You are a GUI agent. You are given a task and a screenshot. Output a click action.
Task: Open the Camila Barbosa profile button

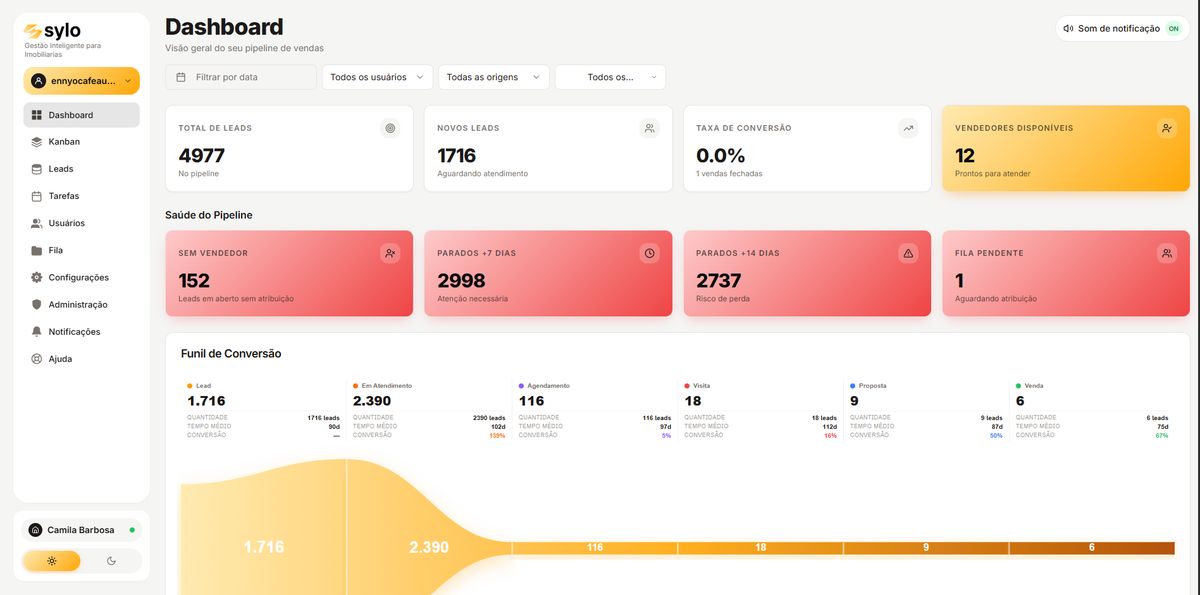(82, 530)
